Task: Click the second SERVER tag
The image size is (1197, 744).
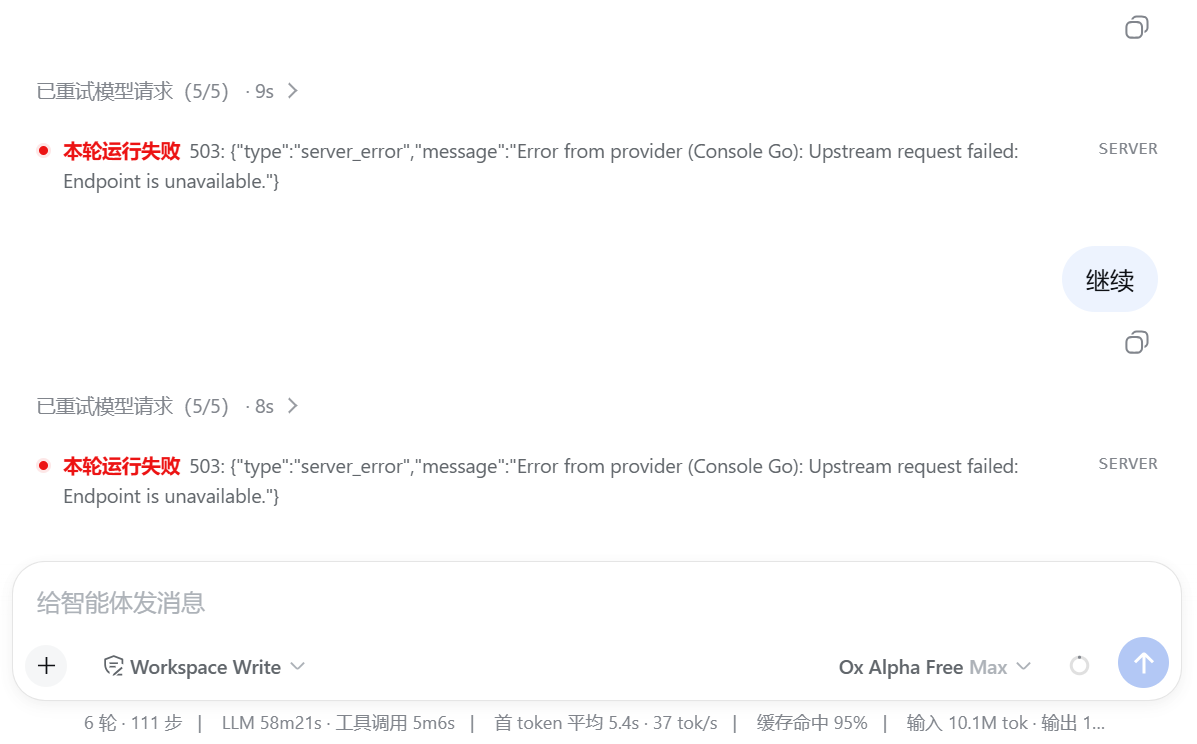Action: click(x=1128, y=464)
